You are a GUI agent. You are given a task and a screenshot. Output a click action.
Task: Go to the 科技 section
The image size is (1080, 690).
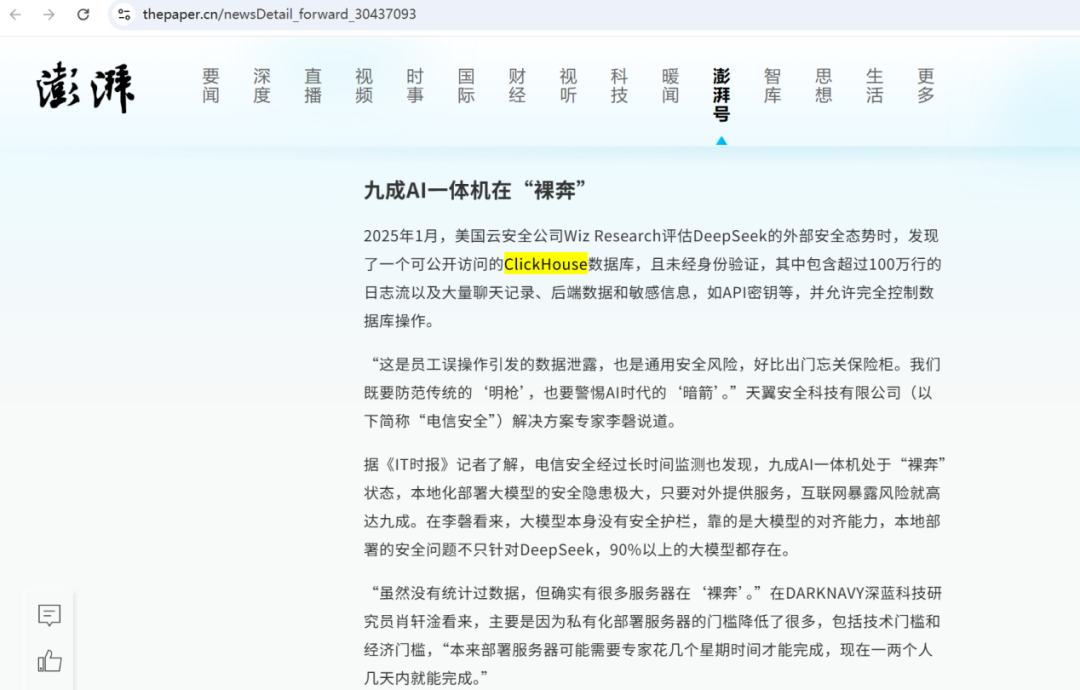point(619,86)
